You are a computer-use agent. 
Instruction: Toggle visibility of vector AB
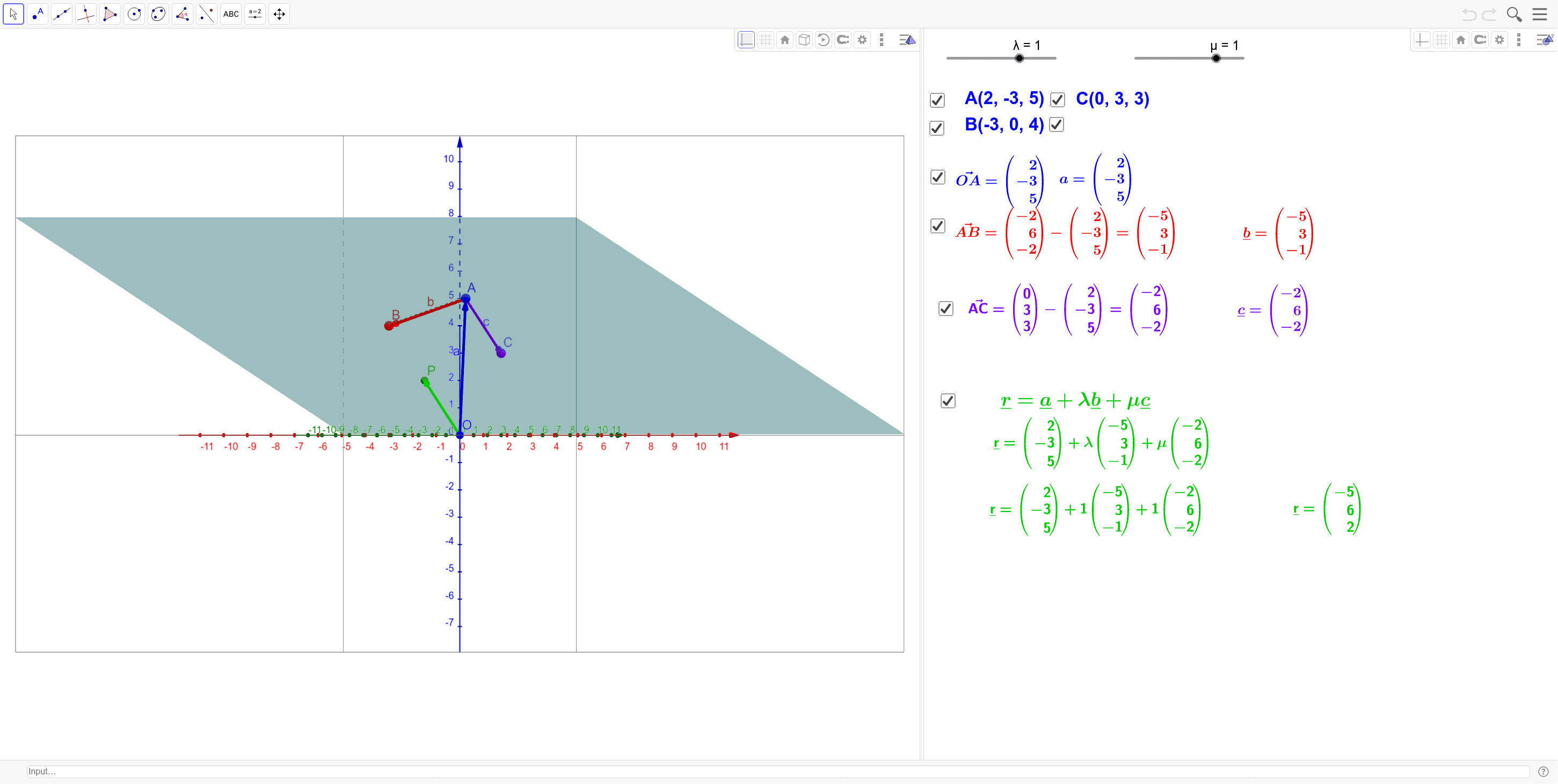pos(937,226)
